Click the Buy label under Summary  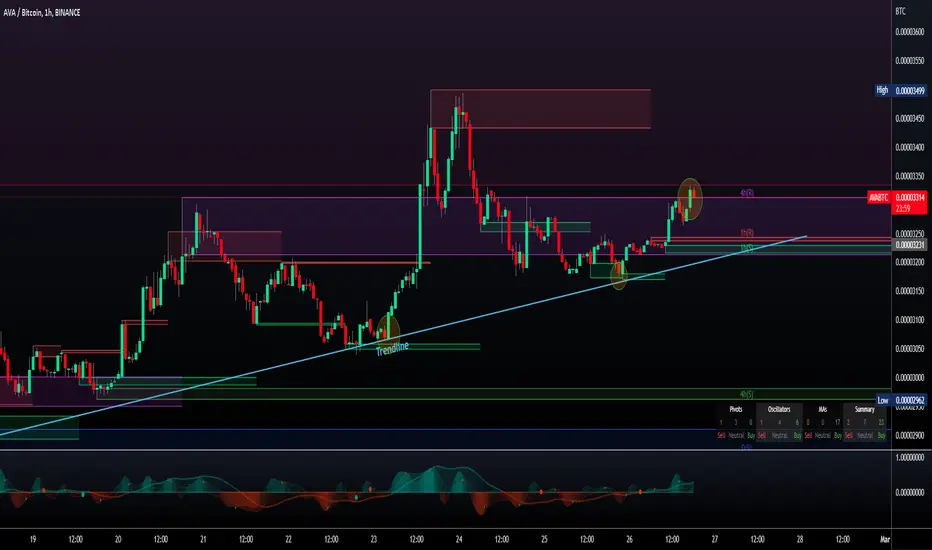coord(881,435)
